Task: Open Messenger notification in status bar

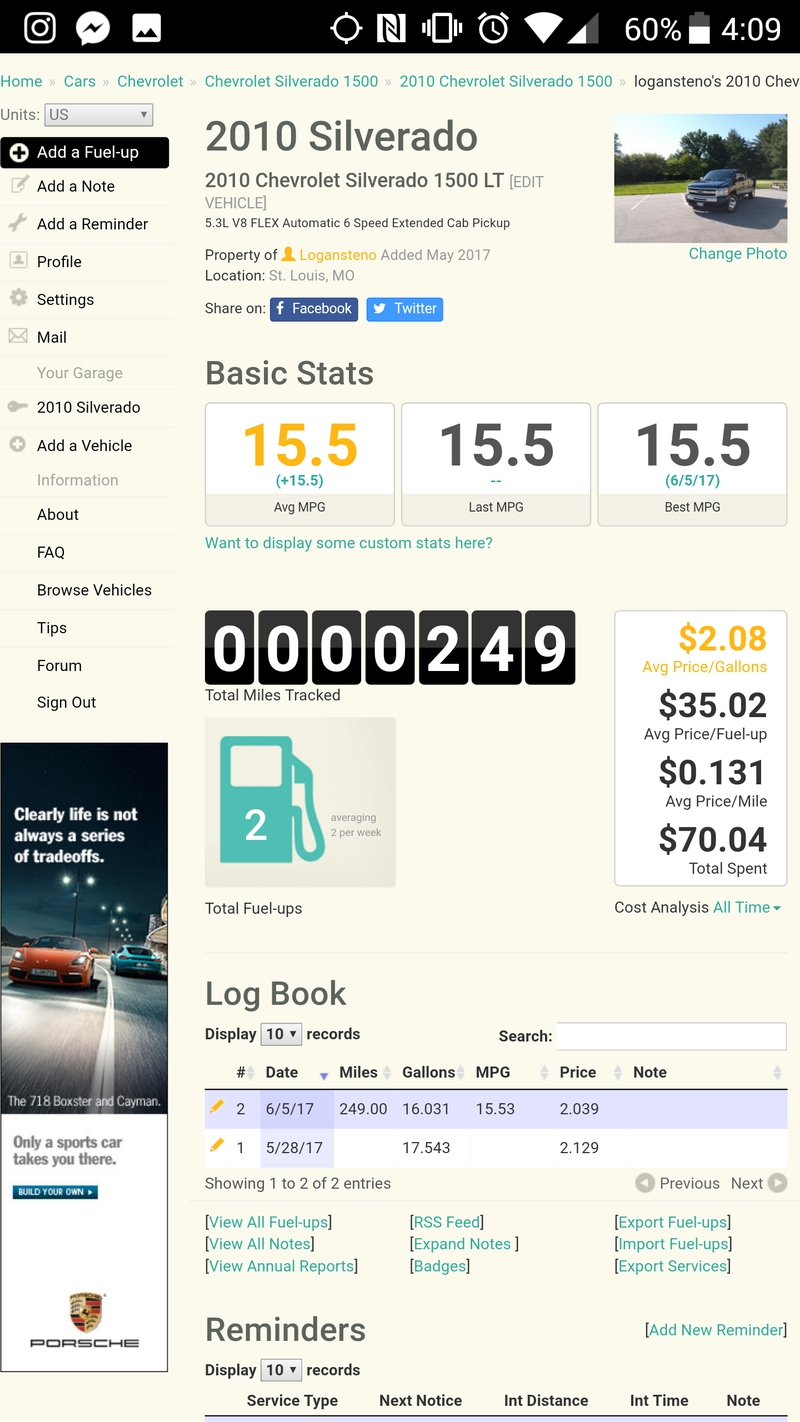Action: coord(93,27)
